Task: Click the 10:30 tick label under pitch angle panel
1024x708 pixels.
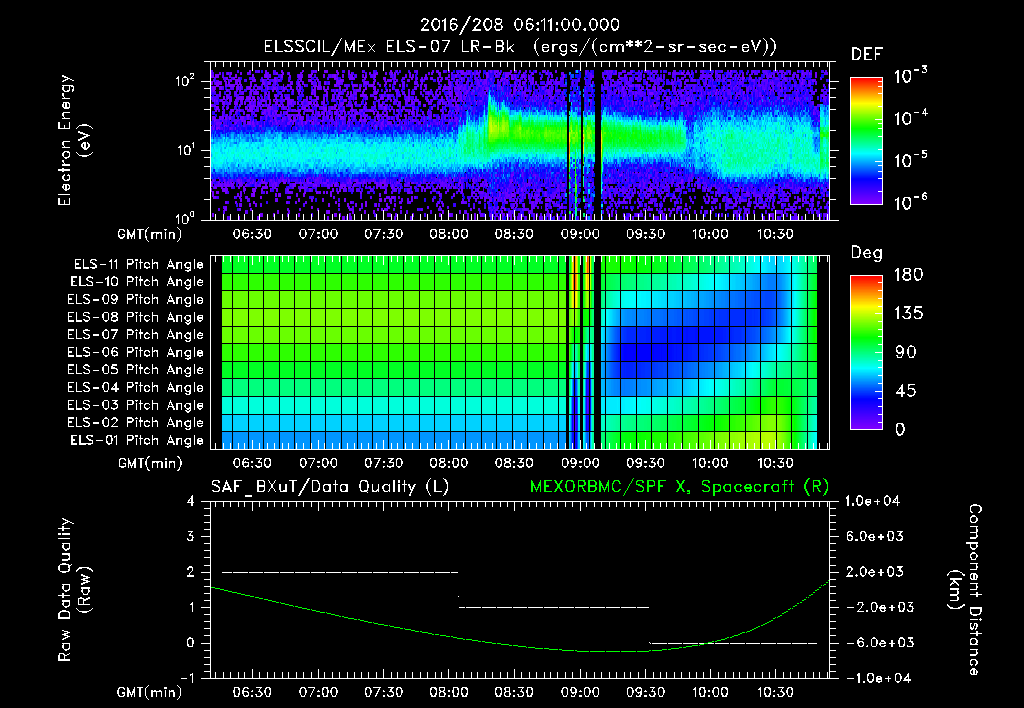Action: [x=775, y=464]
